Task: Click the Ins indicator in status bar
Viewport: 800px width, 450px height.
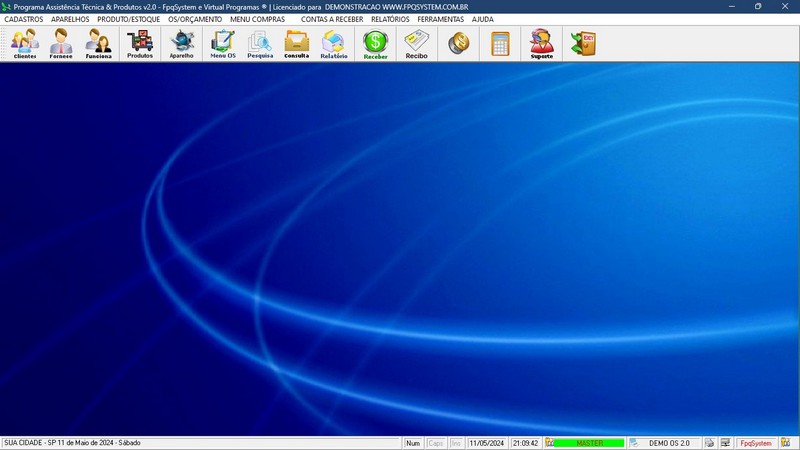Action: (456, 443)
